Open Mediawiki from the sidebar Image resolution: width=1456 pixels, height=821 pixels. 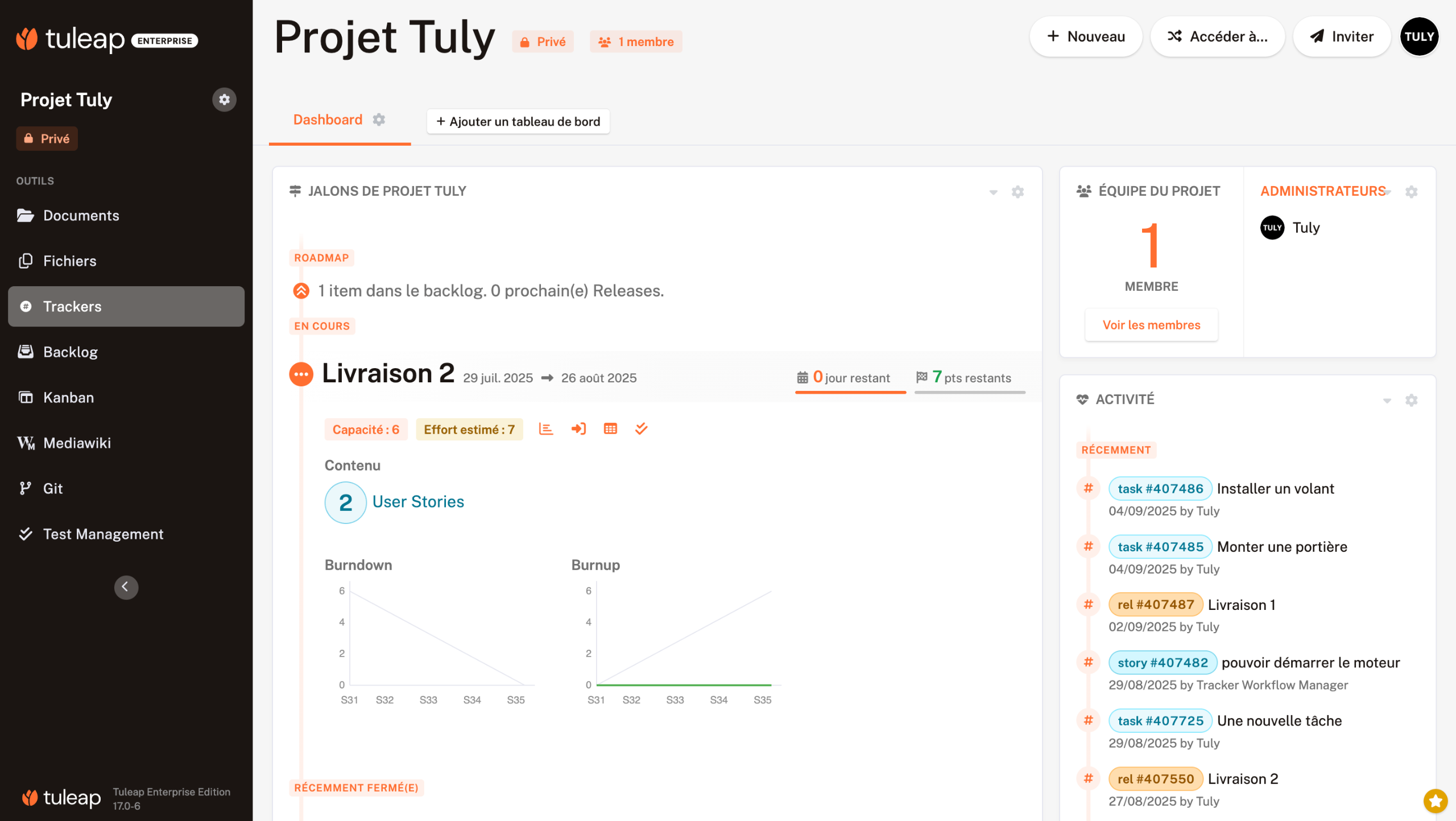(x=77, y=443)
